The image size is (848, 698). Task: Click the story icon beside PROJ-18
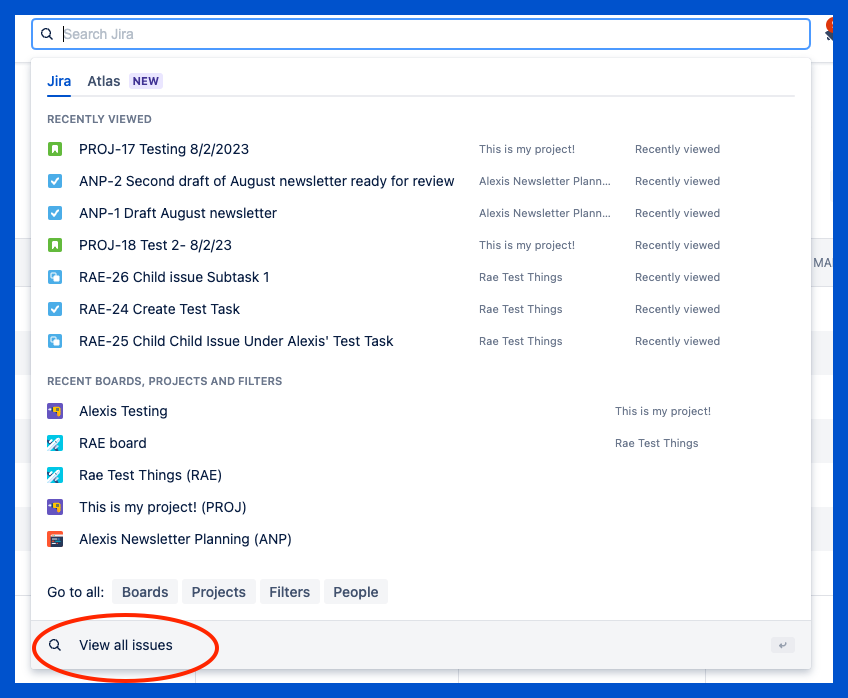[55, 245]
